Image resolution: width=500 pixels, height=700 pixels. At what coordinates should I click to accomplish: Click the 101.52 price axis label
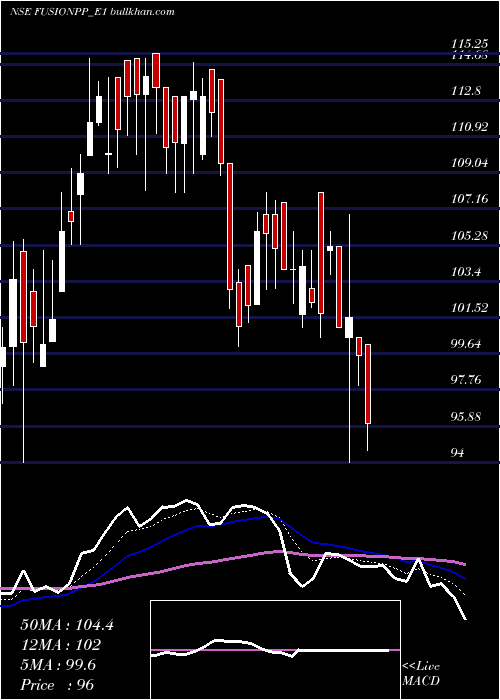(x=469, y=308)
